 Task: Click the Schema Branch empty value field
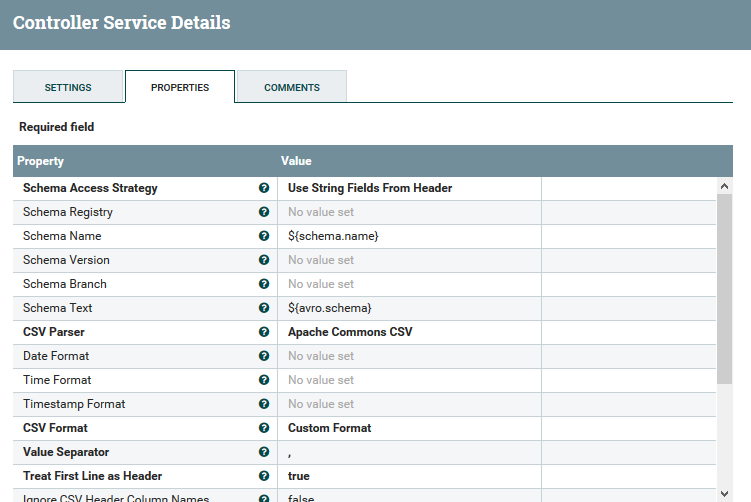(409, 284)
